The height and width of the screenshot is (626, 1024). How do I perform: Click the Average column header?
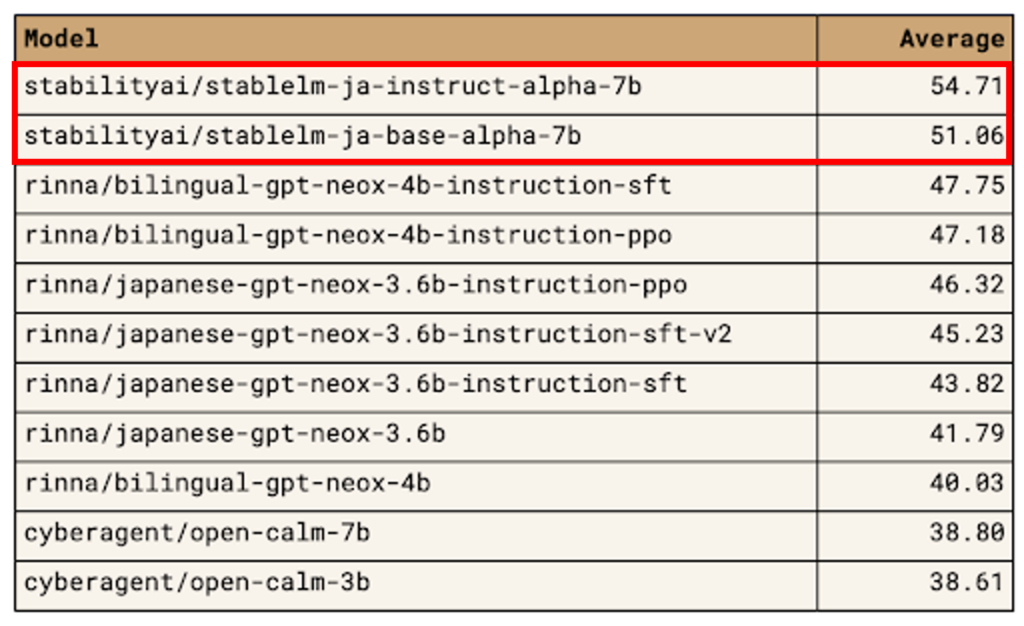[x=952, y=39]
